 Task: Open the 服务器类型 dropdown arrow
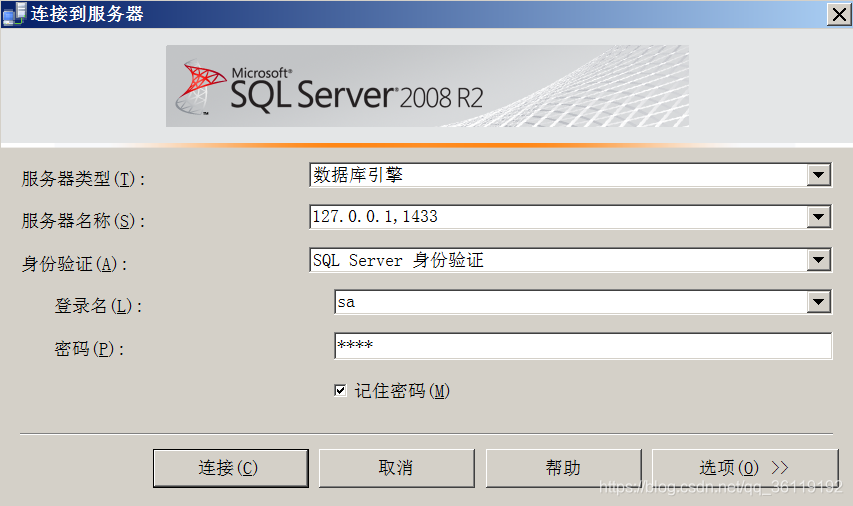[818, 175]
